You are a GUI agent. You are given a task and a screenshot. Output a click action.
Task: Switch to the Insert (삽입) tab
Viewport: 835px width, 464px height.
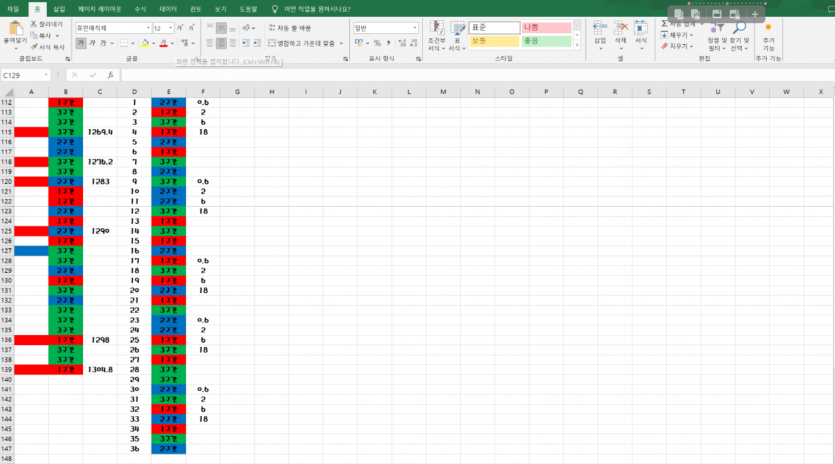(59, 9)
